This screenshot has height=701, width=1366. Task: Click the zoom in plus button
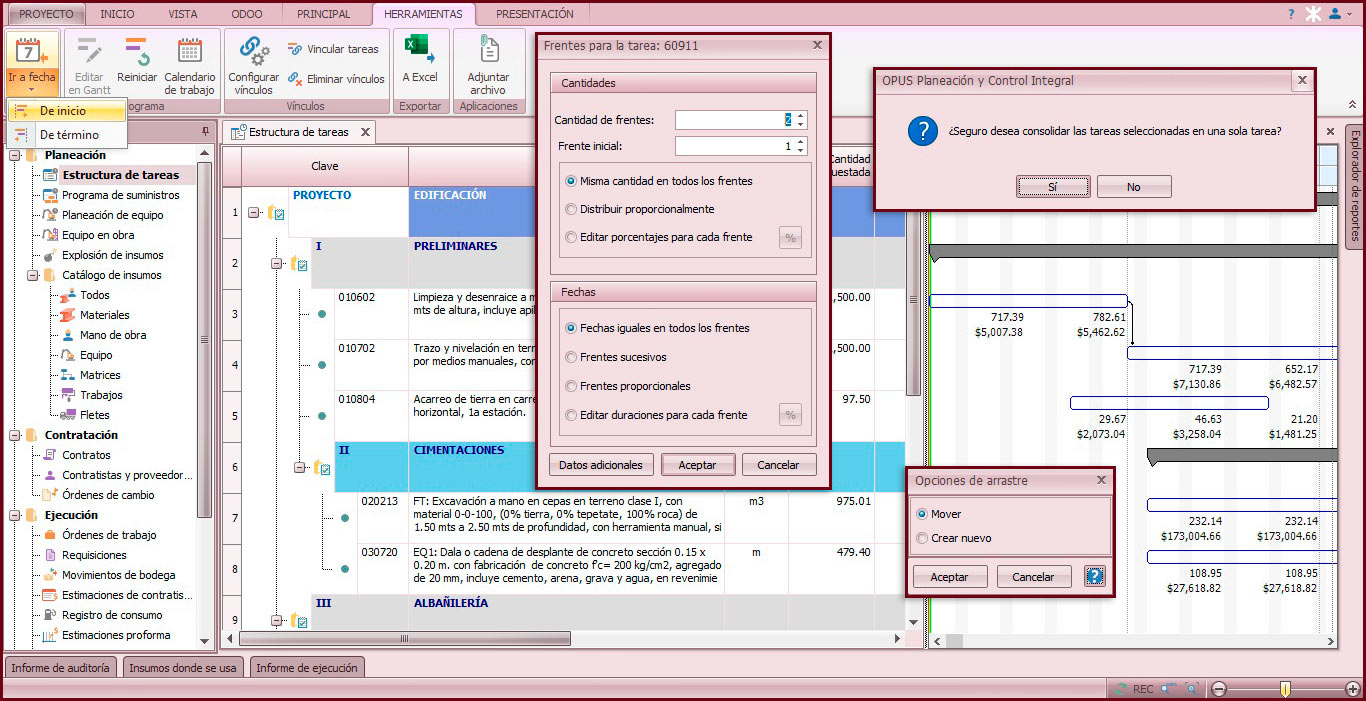(1353, 689)
